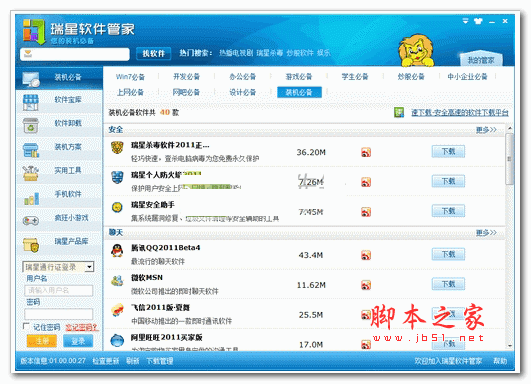Open the skin shirt icon in title bar
Viewport: 531px width, 384px height.
[478, 21]
